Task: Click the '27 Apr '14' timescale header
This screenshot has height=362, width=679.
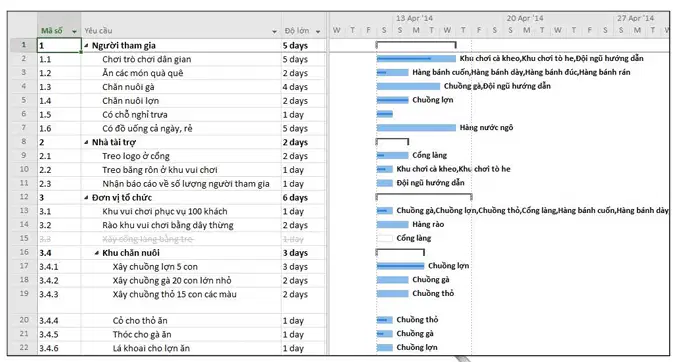Action: tap(636, 18)
